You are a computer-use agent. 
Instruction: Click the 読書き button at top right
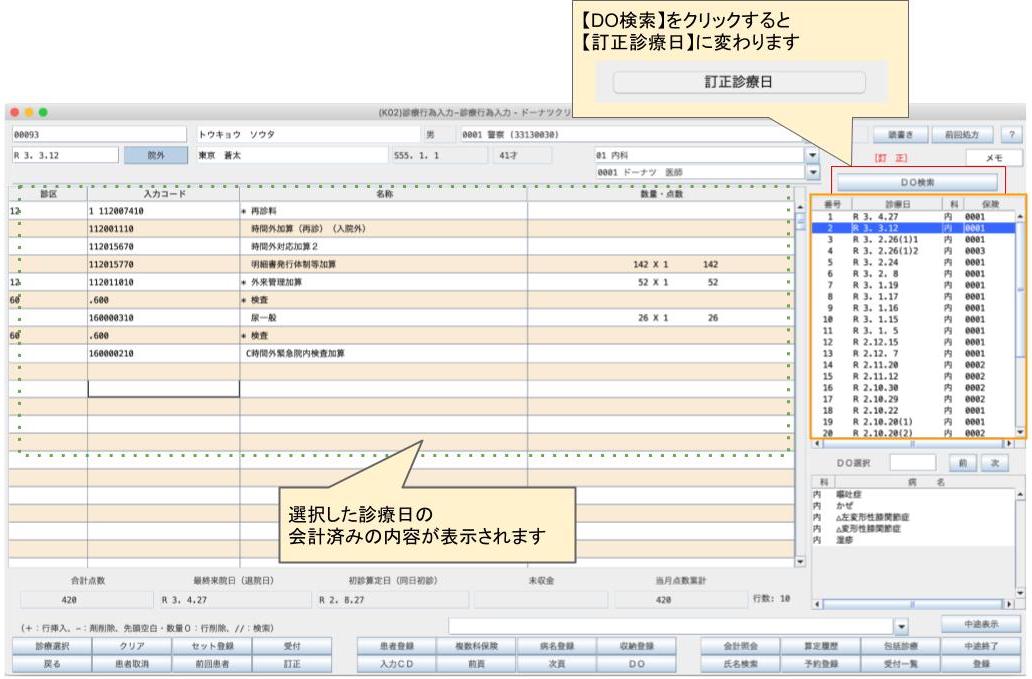pyautogui.click(x=902, y=133)
